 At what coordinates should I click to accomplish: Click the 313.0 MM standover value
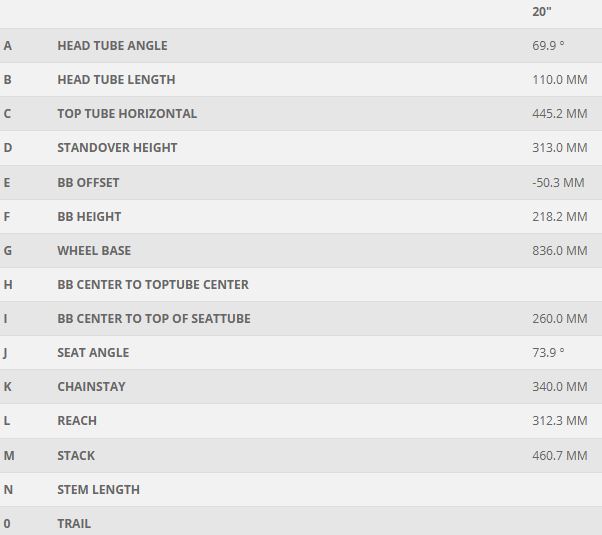click(559, 148)
